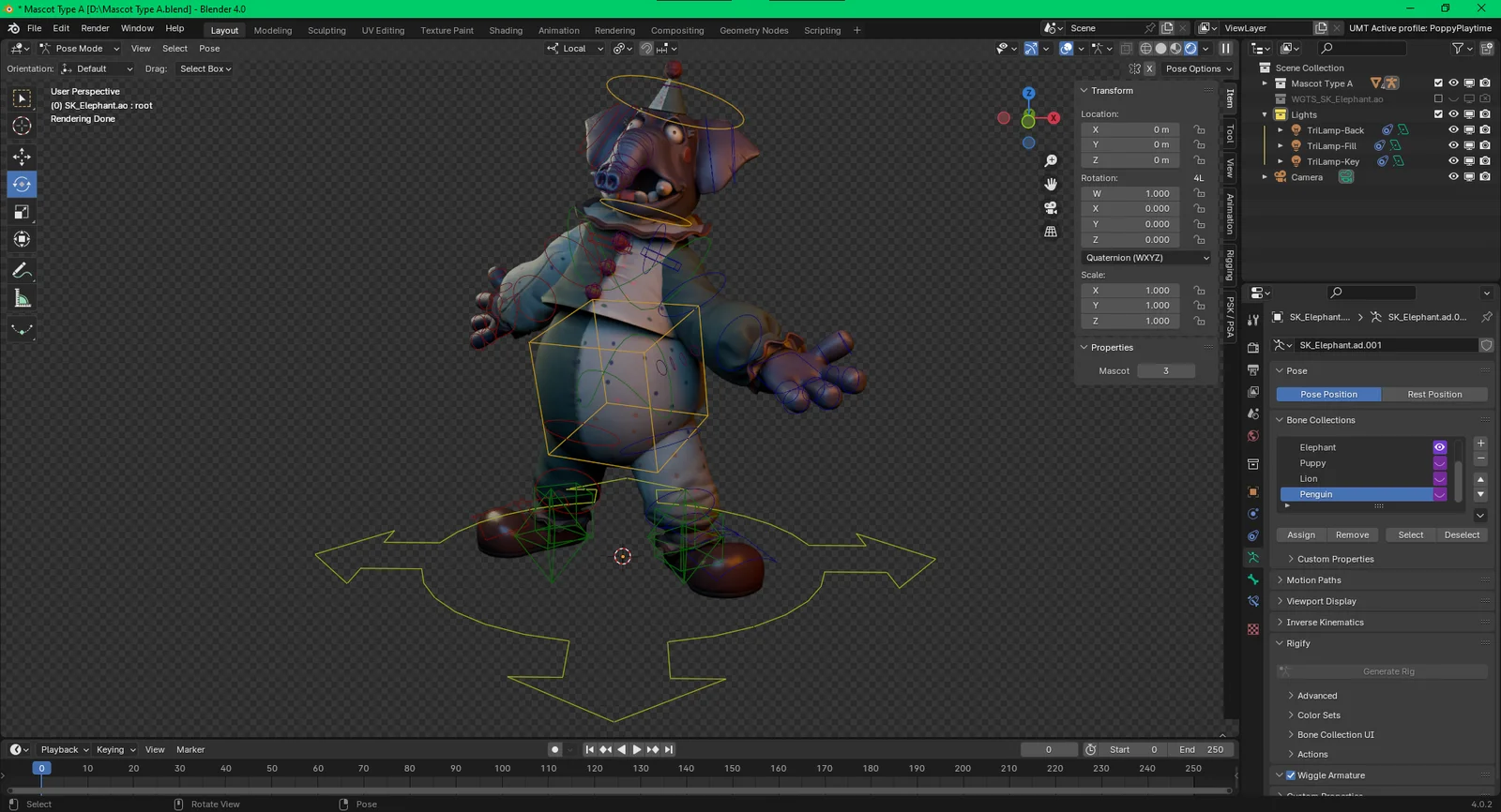Switch perspective/orthographic with grid icon
Screen dimensions: 1501x812
1051,231
